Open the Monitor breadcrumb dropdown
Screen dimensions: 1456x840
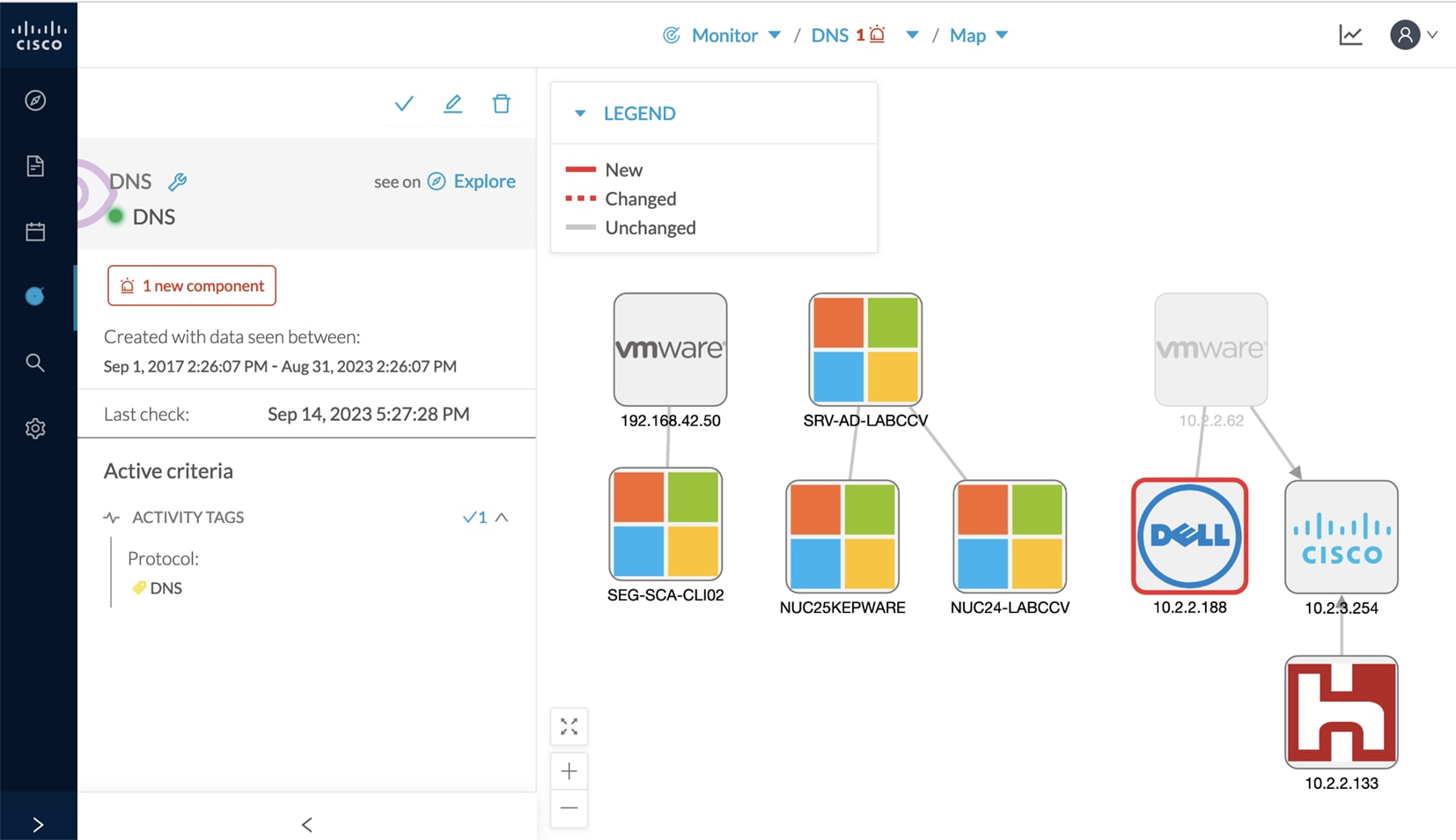coord(775,35)
